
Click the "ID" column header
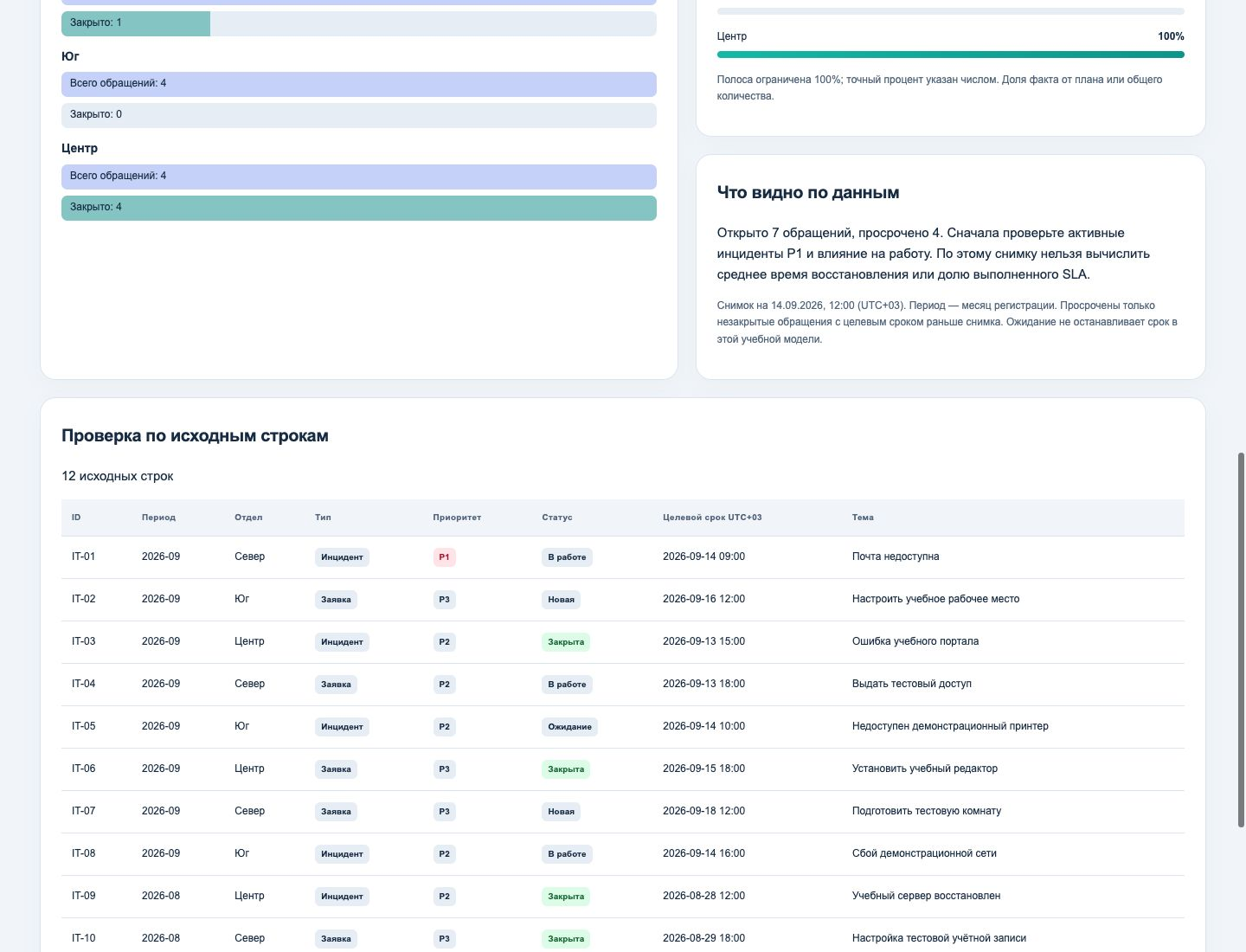(76, 518)
